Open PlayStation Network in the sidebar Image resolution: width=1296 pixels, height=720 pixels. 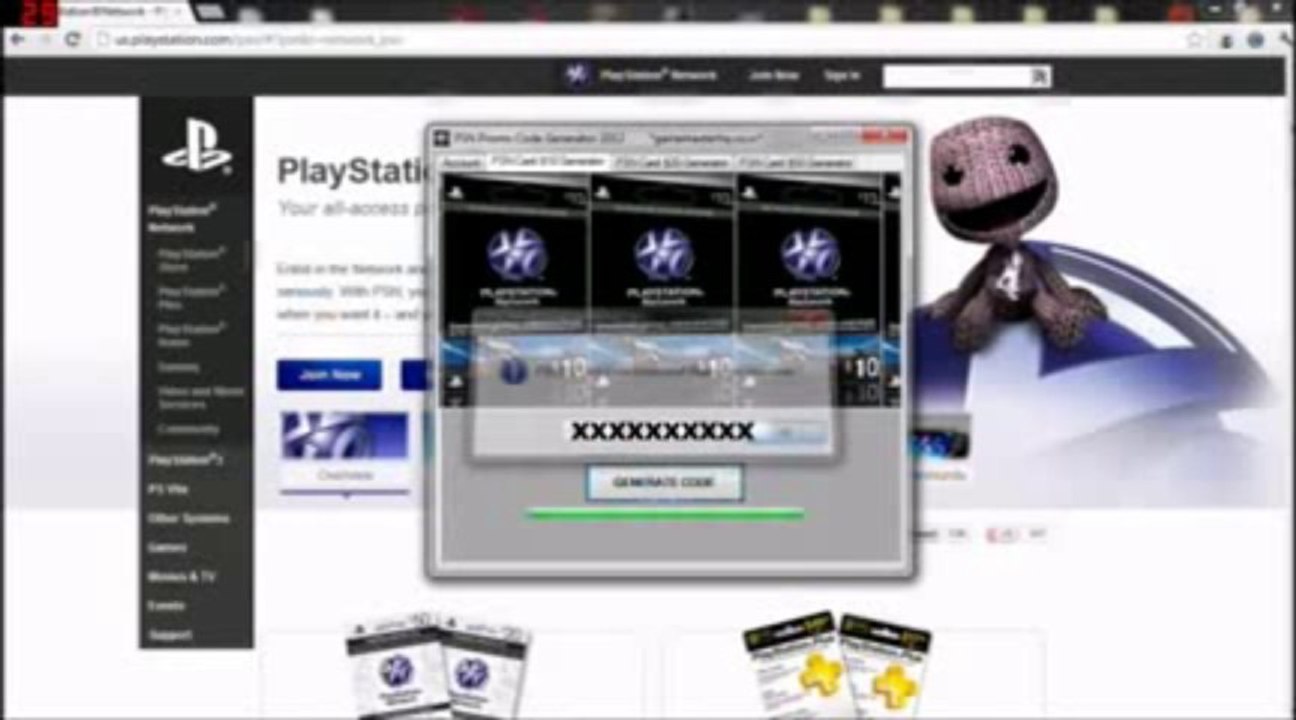click(182, 219)
